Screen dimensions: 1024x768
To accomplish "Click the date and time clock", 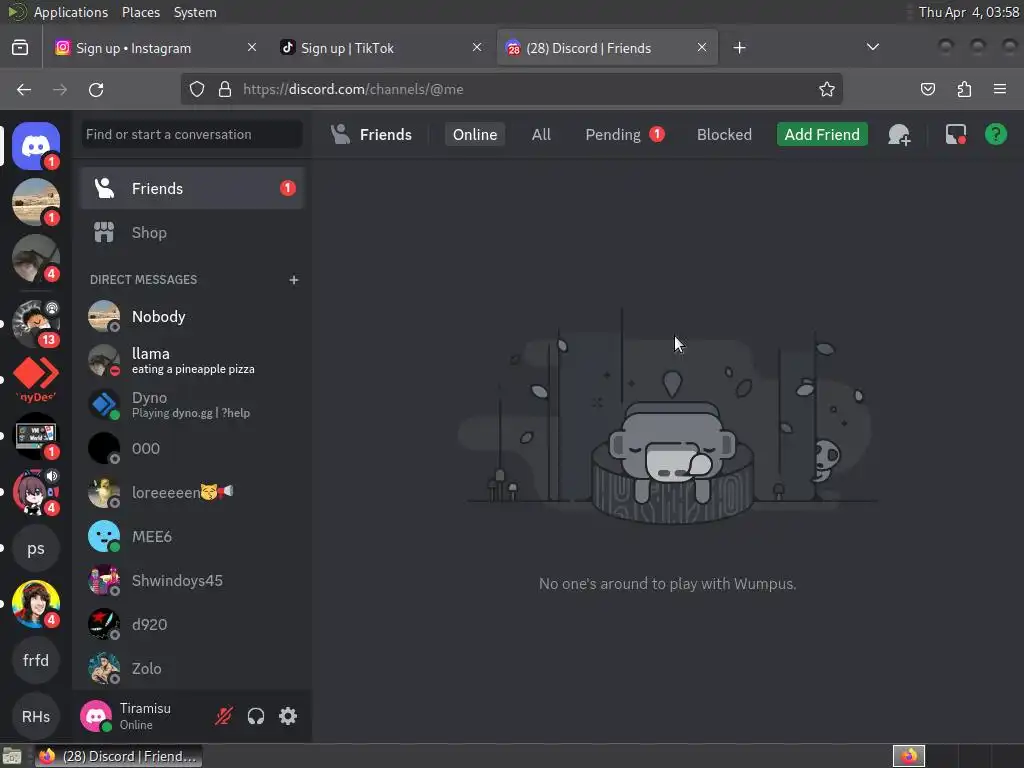I will (968, 12).
